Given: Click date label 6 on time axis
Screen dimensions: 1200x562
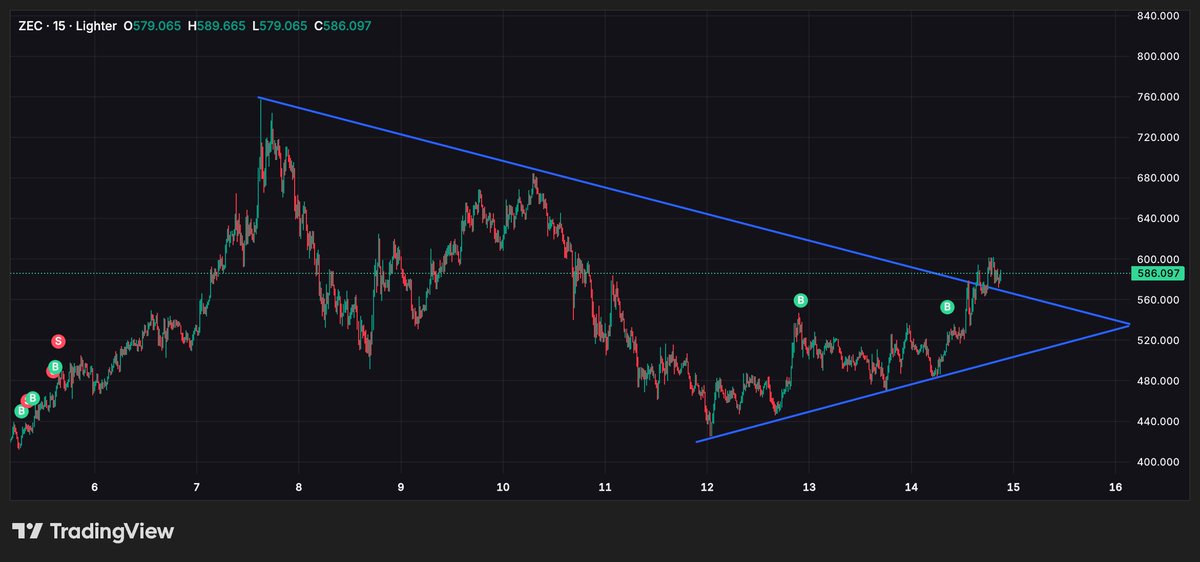Looking at the screenshot, I should [95, 487].
